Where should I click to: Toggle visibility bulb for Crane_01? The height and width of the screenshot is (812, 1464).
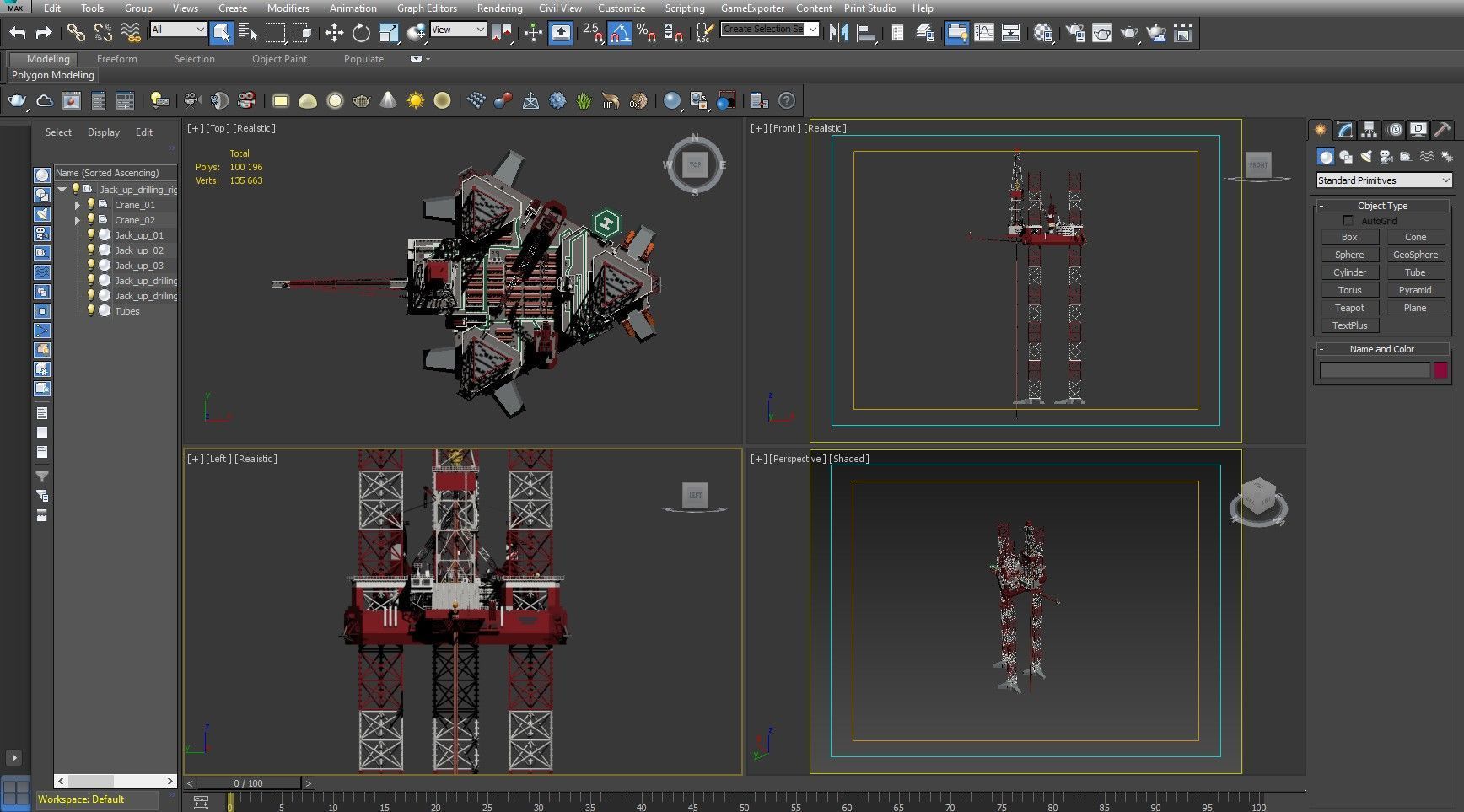point(91,205)
